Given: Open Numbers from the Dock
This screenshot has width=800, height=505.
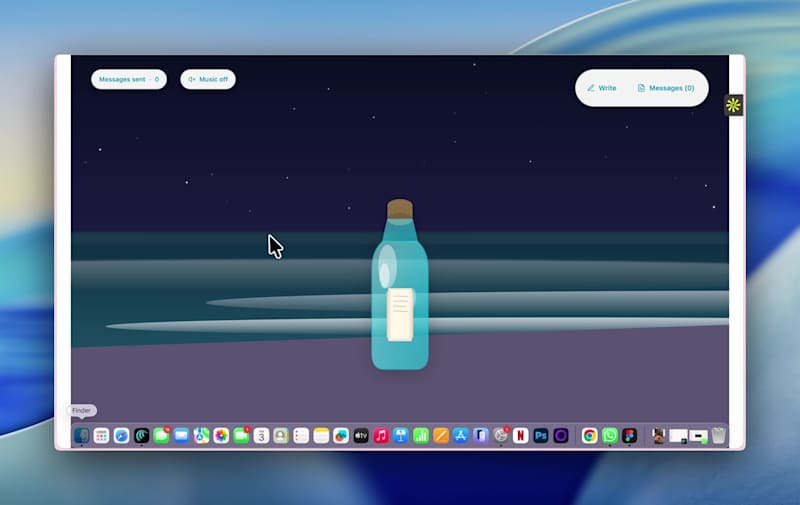Looking at the screenshot, I should point(421,436).
